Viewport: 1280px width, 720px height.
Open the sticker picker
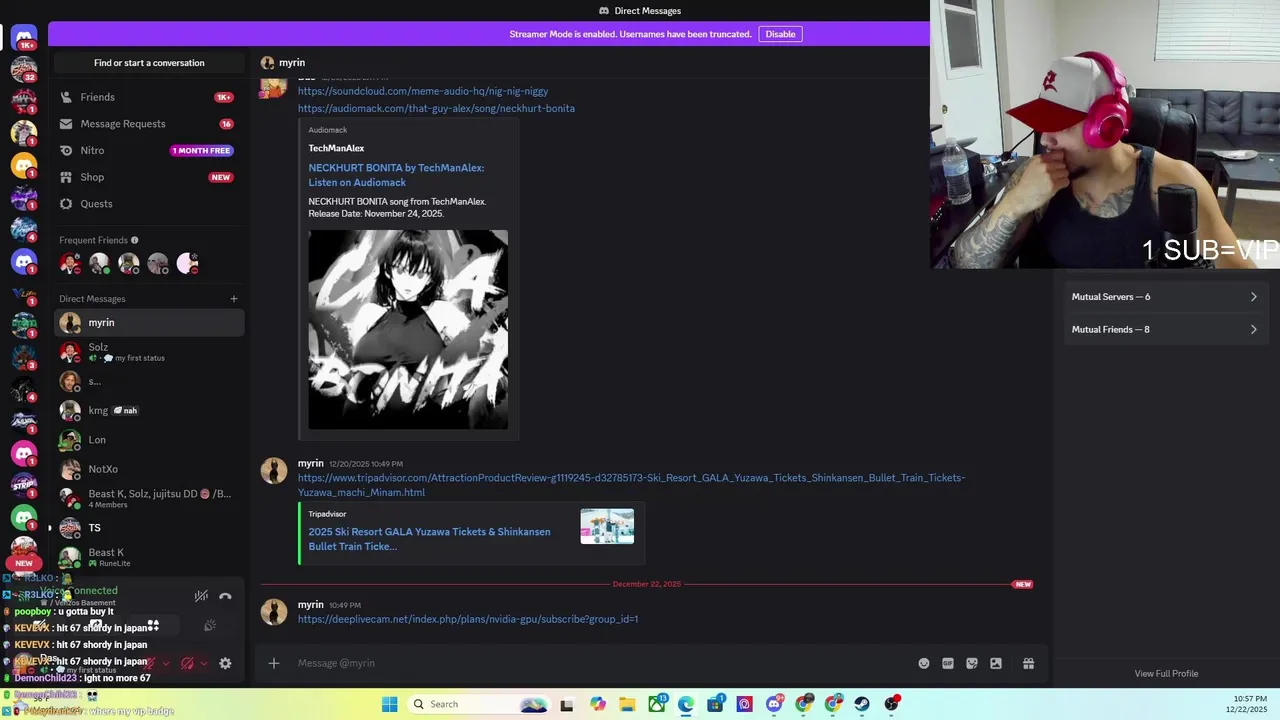coord(971,663)
